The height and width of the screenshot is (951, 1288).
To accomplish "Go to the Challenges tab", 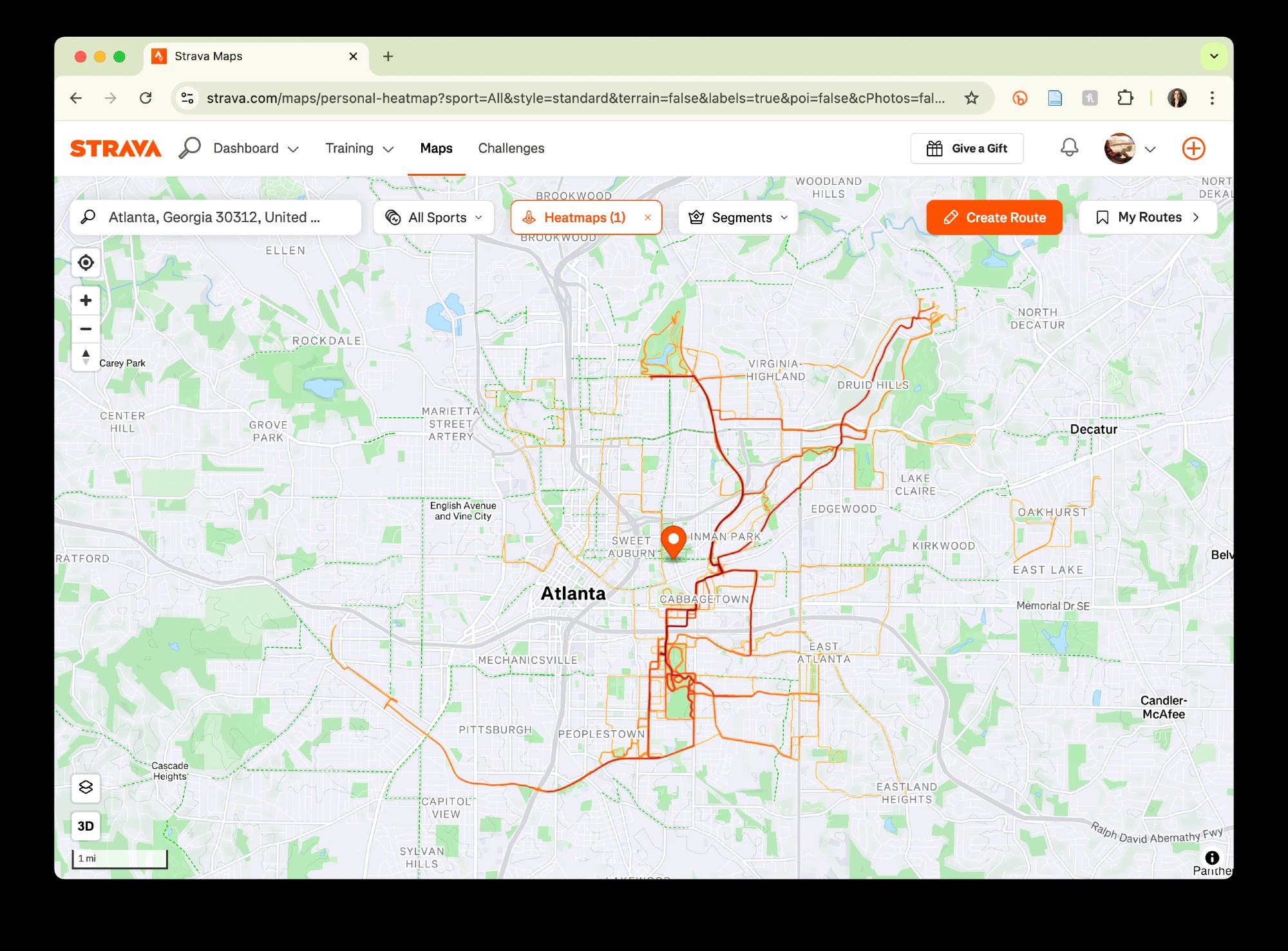I will (x=511, y=149).
